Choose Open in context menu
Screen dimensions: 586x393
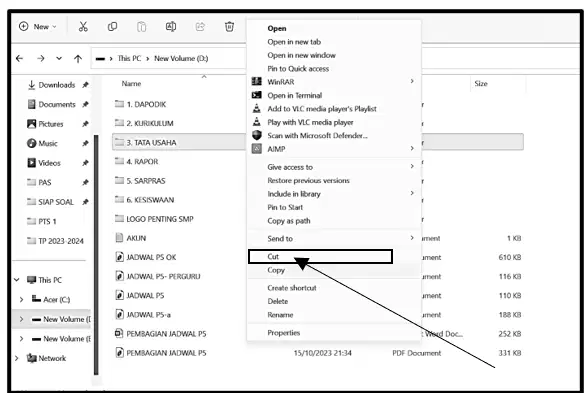click(277, 28)
